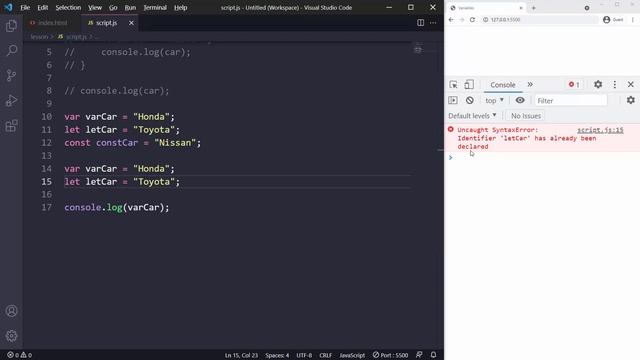
Task: Open editor More Actions ellipsis
Action: (433, 23)
